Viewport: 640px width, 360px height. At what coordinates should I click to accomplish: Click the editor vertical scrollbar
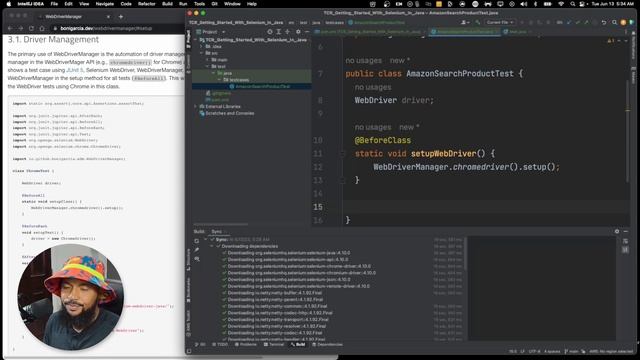628,131
